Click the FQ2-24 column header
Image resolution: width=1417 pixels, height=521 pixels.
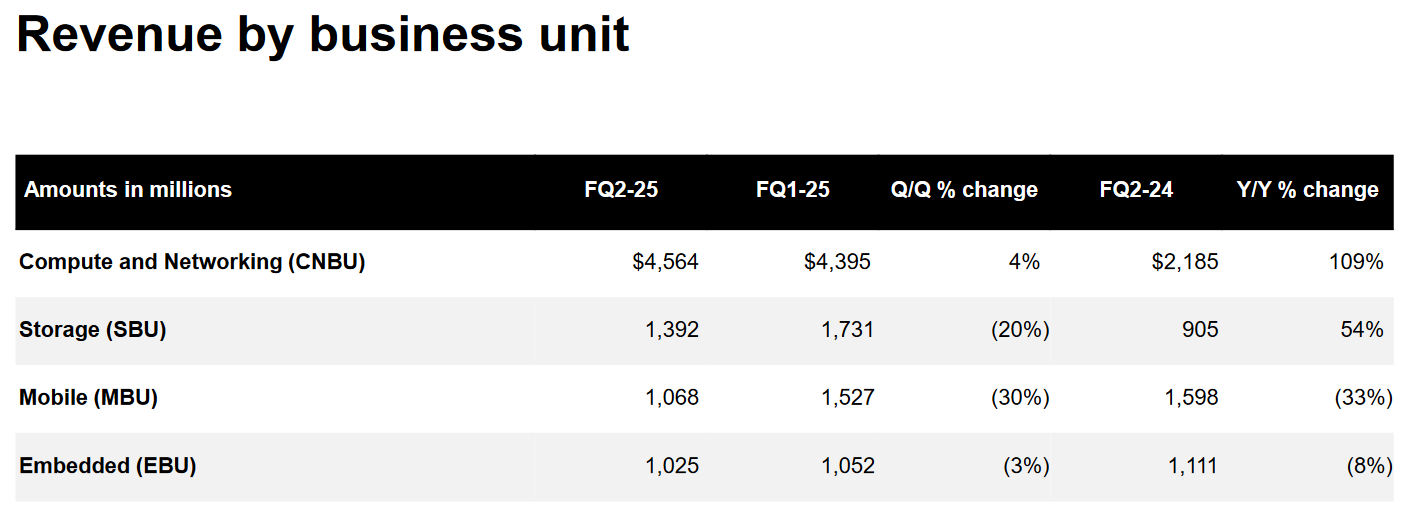[1136, 190]
